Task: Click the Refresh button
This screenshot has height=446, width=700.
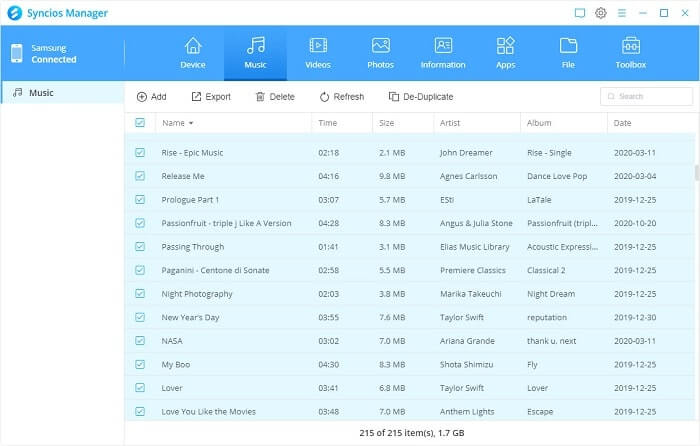Action: (x=342, y=96)
